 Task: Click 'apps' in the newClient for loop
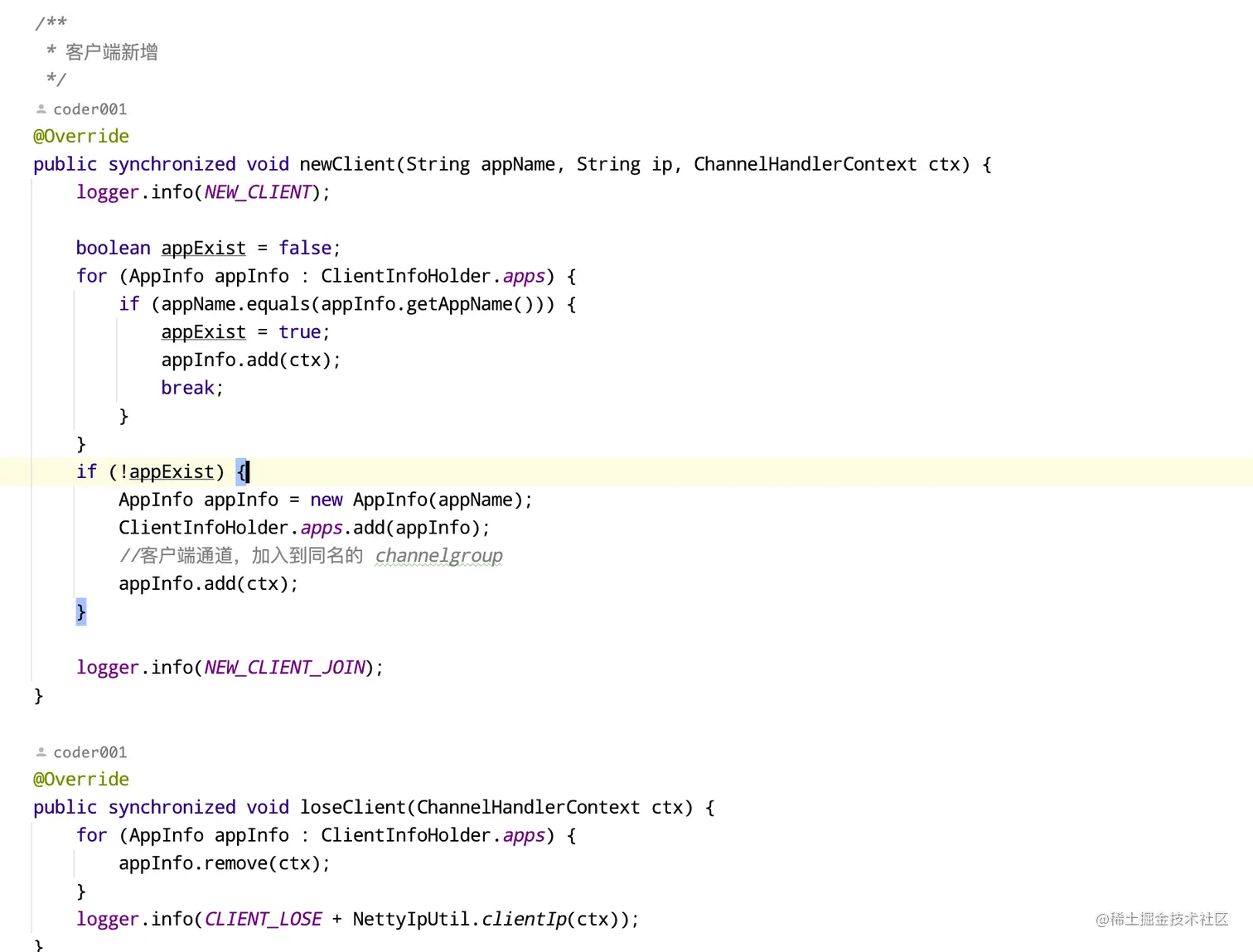coord(524,276)
